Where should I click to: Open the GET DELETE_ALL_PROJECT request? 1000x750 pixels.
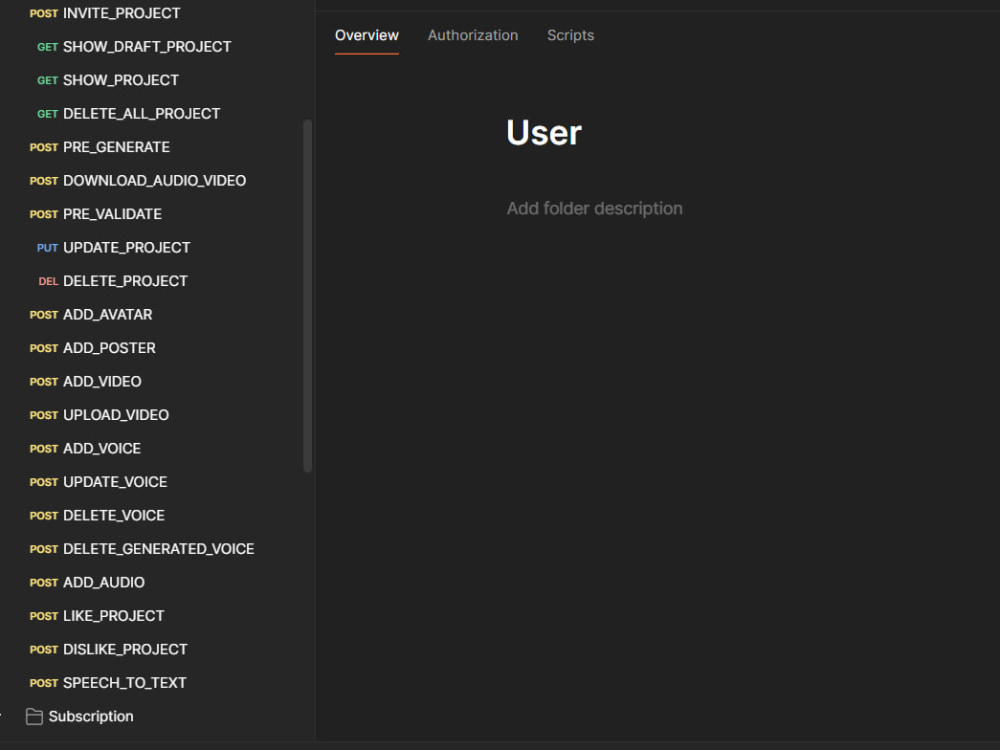coord(128,114)
